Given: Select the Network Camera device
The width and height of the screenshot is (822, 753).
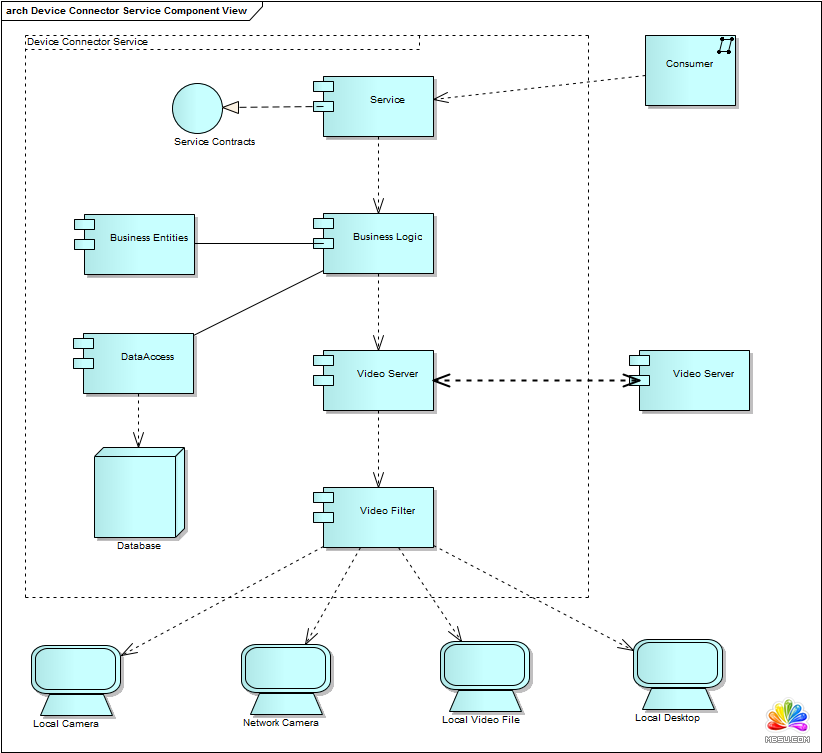Looking at the screenshot, I should (285, 669).
